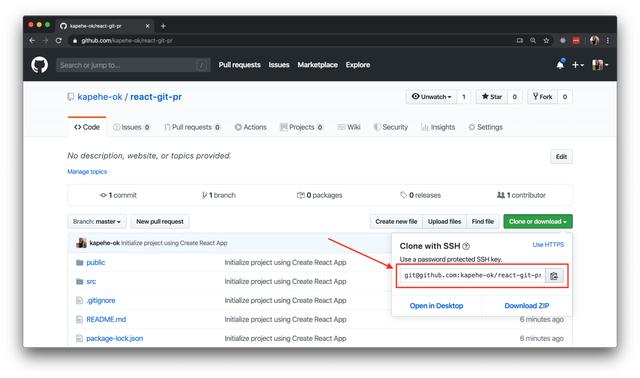View the 1 contributor link
Viewport: 640px width, 378px height.
521,195
